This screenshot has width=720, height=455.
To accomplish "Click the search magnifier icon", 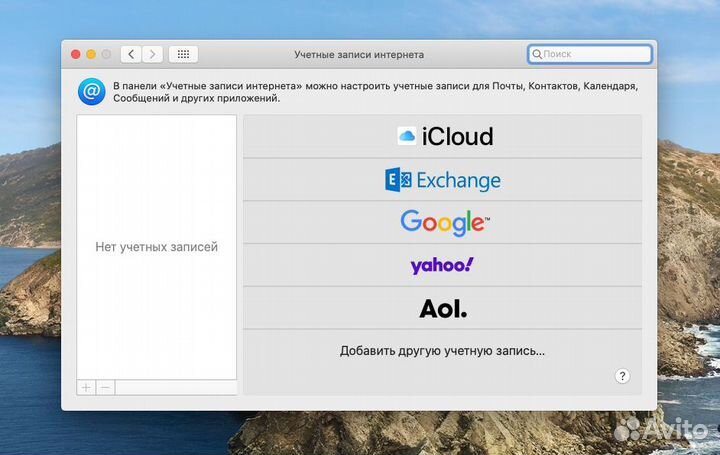I will [537, 54].
